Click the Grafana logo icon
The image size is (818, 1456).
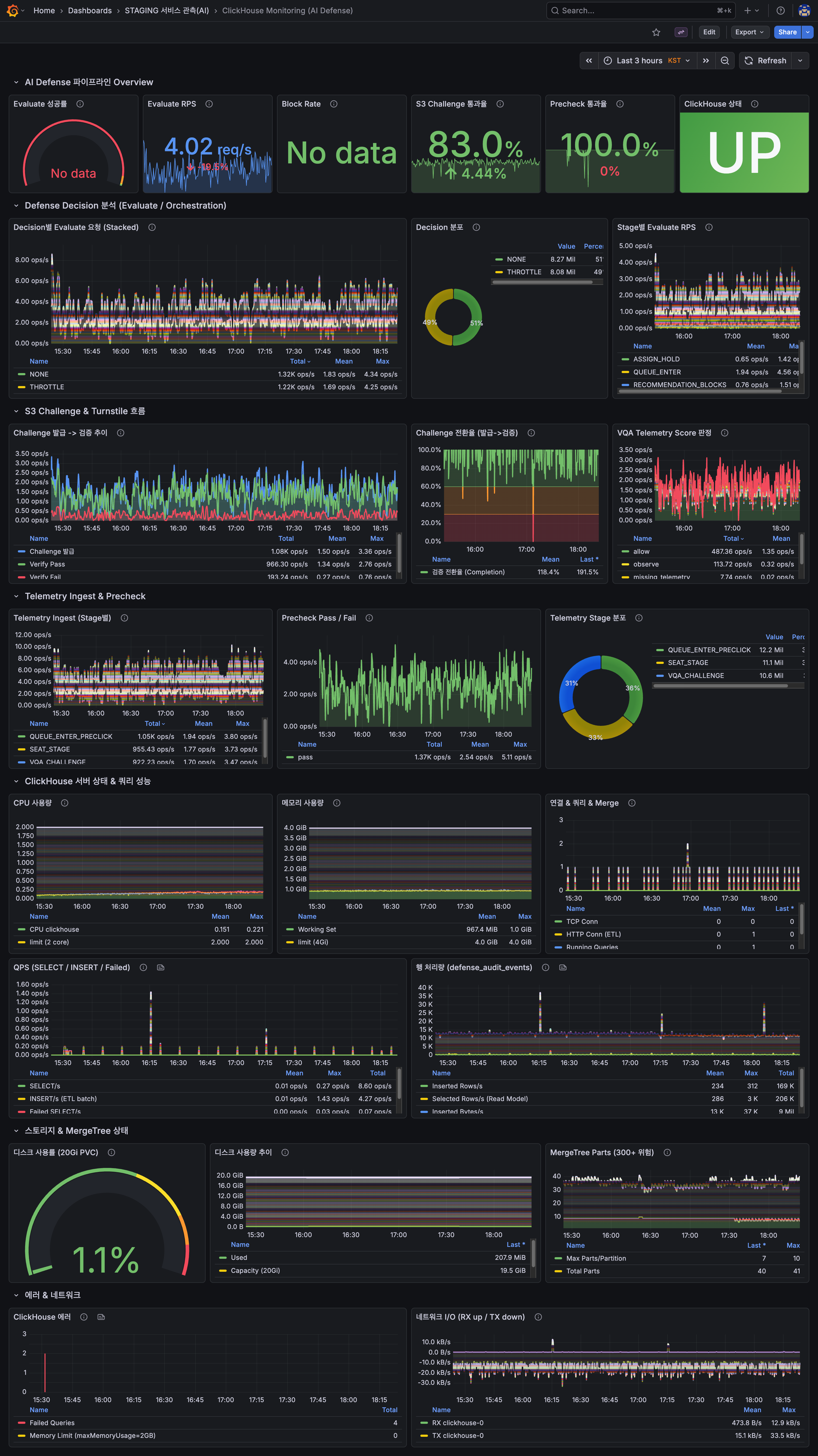pyautogui.click(x=12, y=10)
